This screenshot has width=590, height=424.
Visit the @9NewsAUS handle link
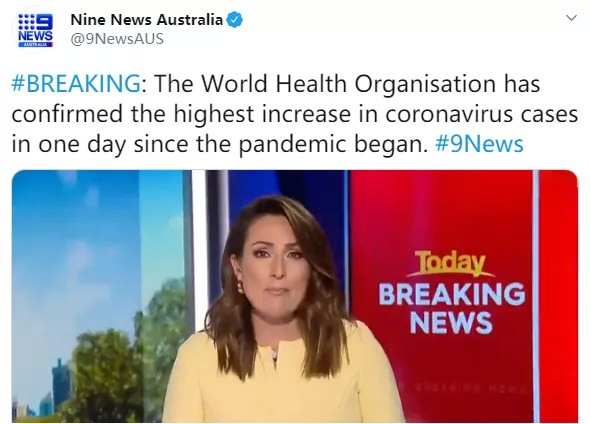(x=117, y=39)
